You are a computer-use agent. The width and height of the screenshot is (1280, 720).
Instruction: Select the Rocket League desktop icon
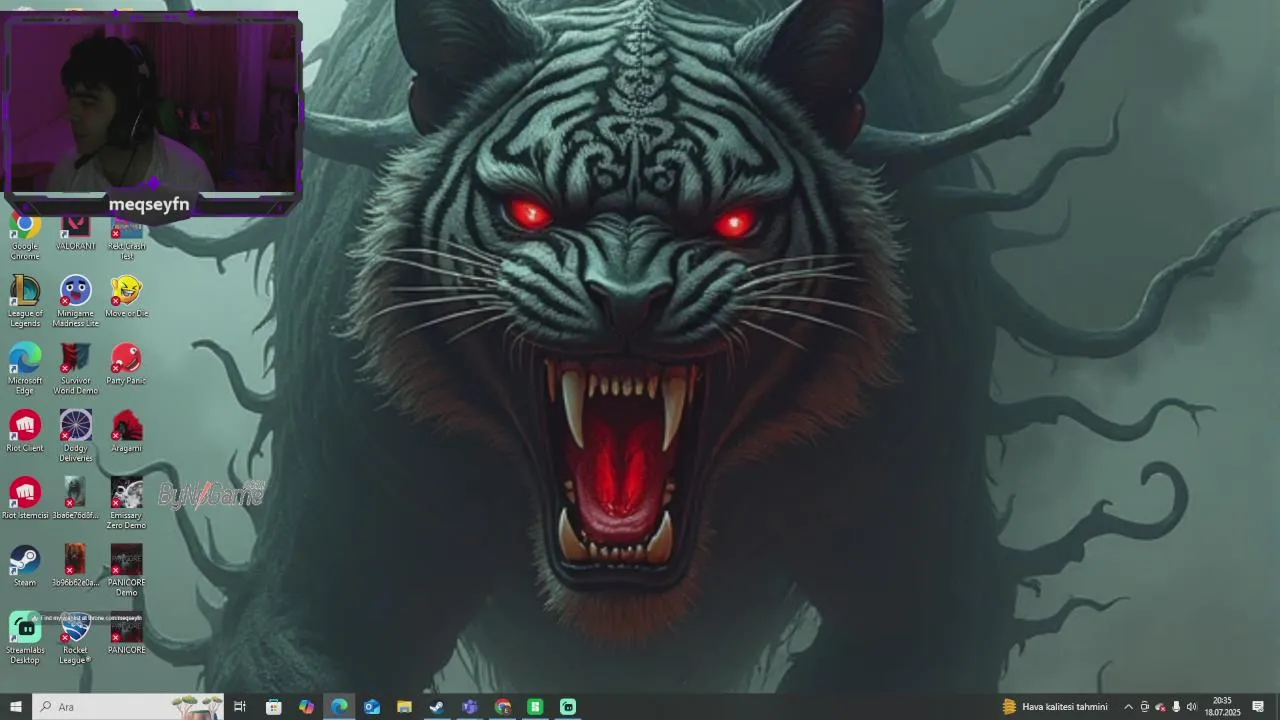click(x=76, y=638)
